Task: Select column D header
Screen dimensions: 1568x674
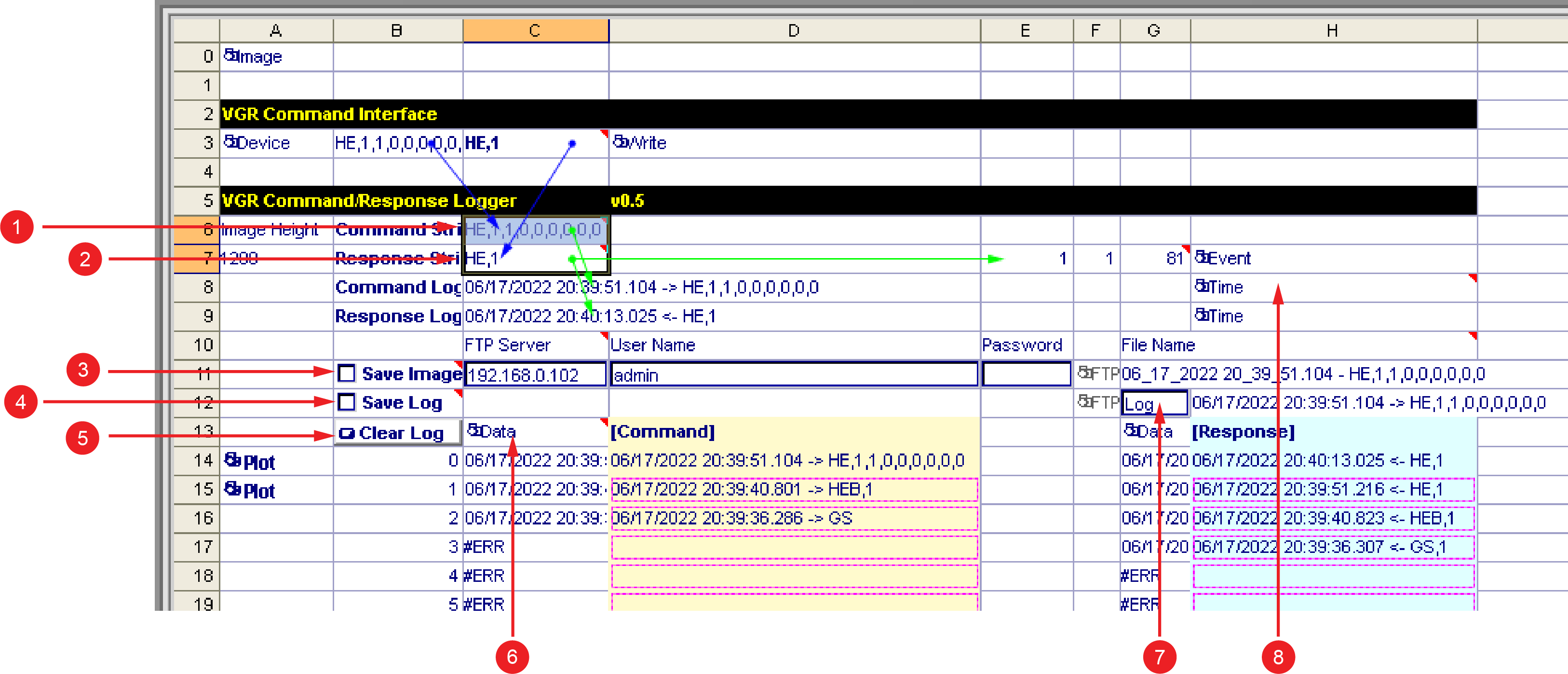Action: tap(793, 30)
